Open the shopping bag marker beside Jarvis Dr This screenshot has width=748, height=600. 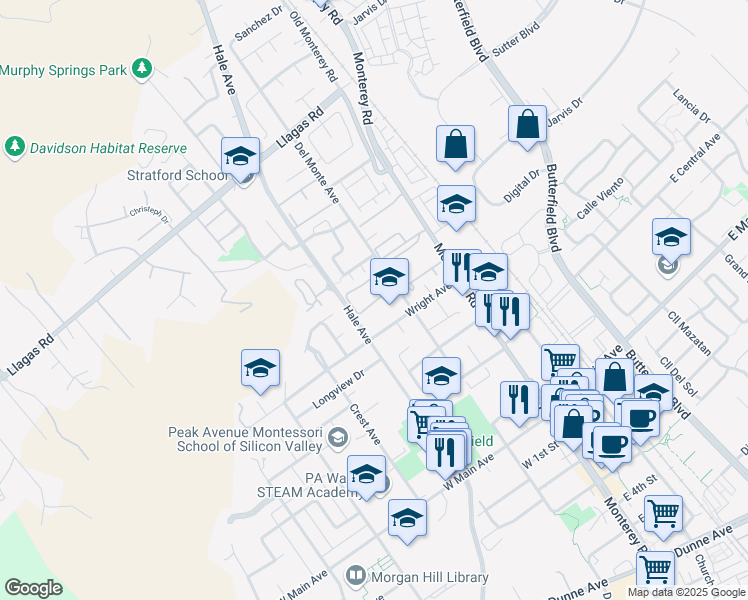pyautogui.click(x=527, y=127)
